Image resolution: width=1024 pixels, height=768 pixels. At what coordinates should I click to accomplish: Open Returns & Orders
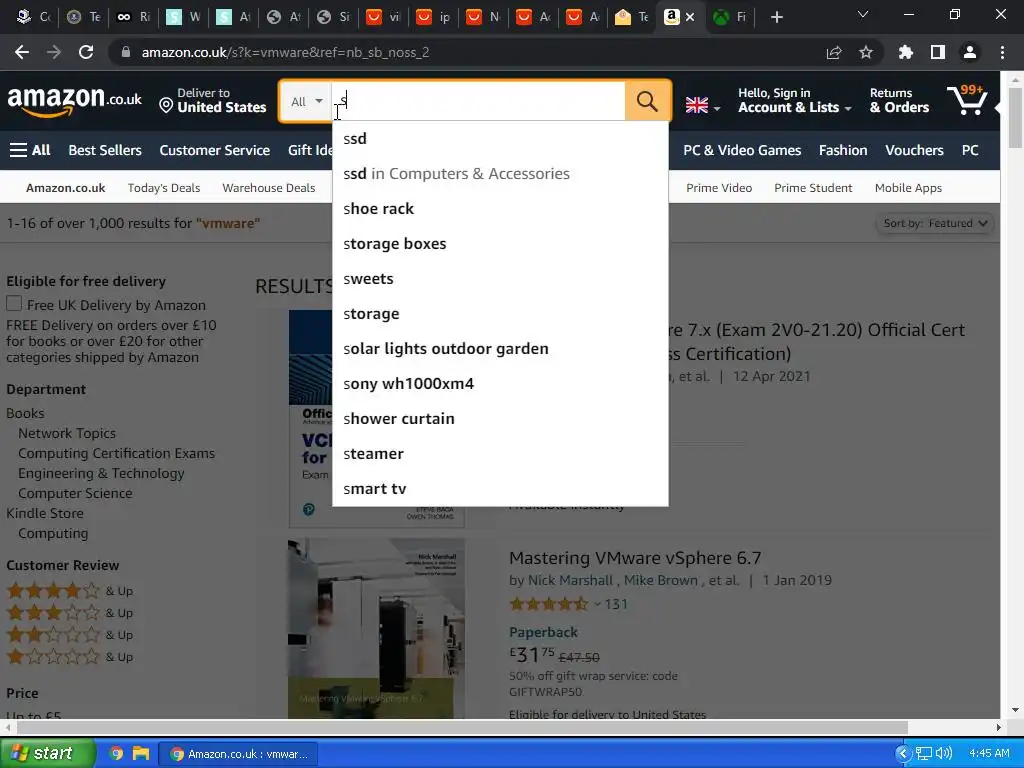click(899, 101)
